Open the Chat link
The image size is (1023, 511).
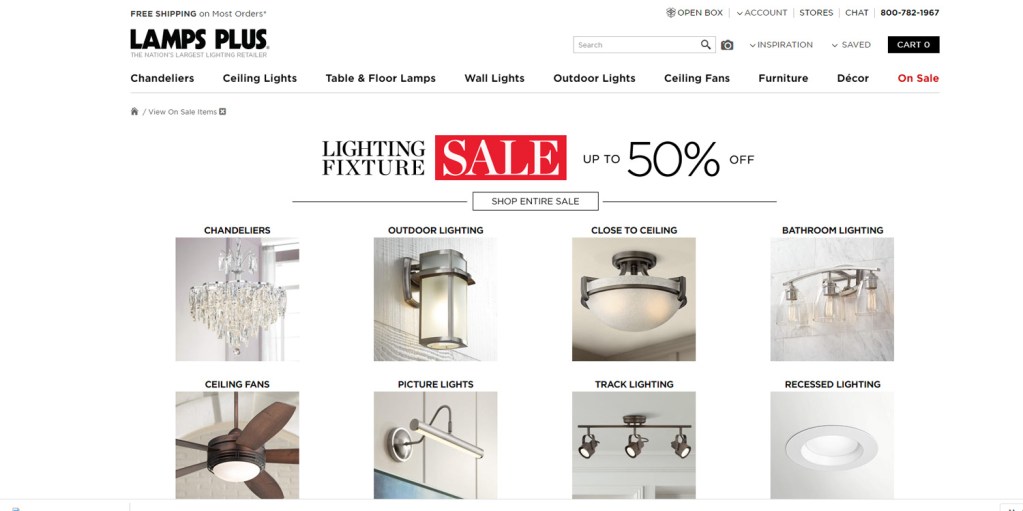point(857,12)
